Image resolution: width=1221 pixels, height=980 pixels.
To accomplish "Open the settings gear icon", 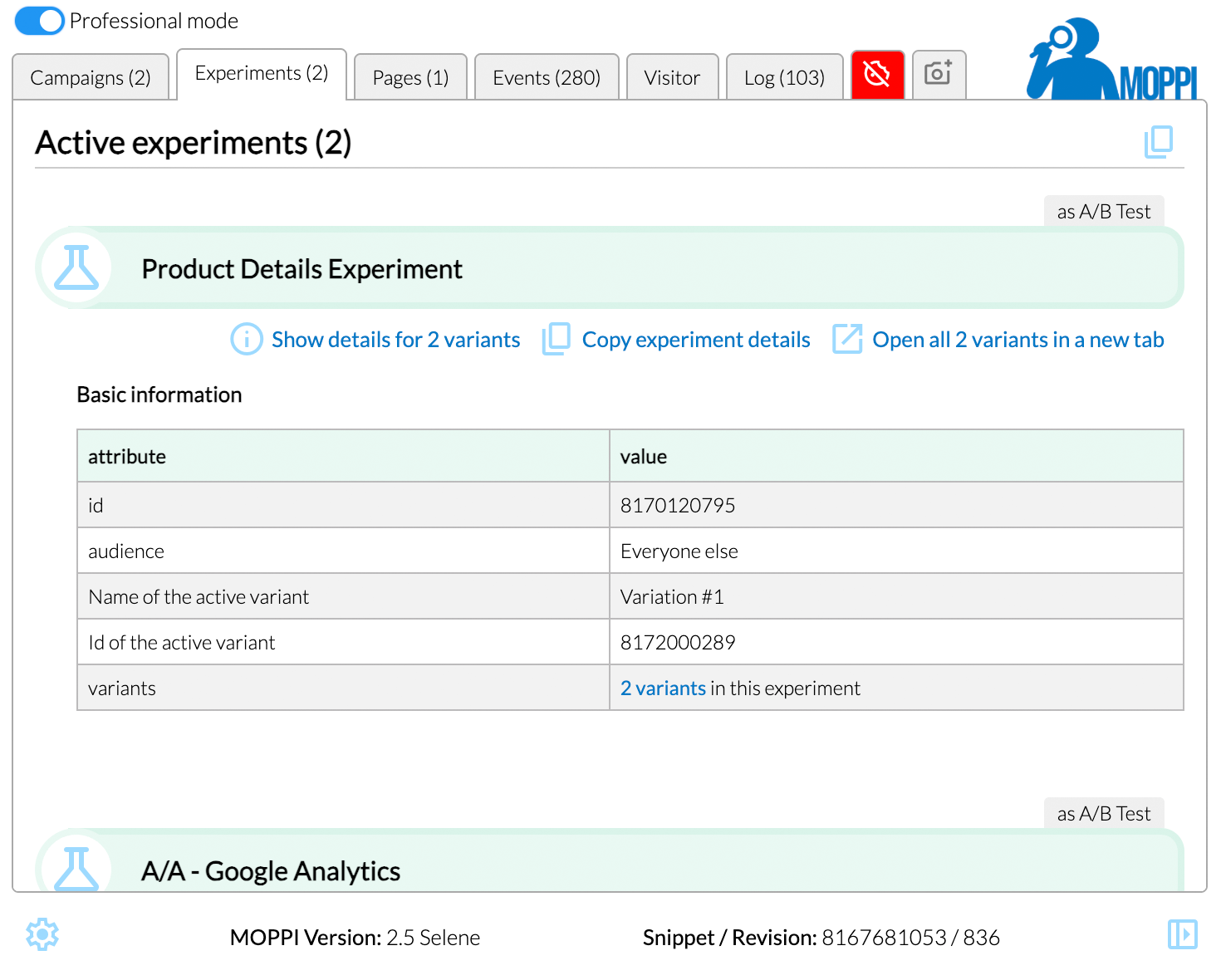I will tap(42, 935).
